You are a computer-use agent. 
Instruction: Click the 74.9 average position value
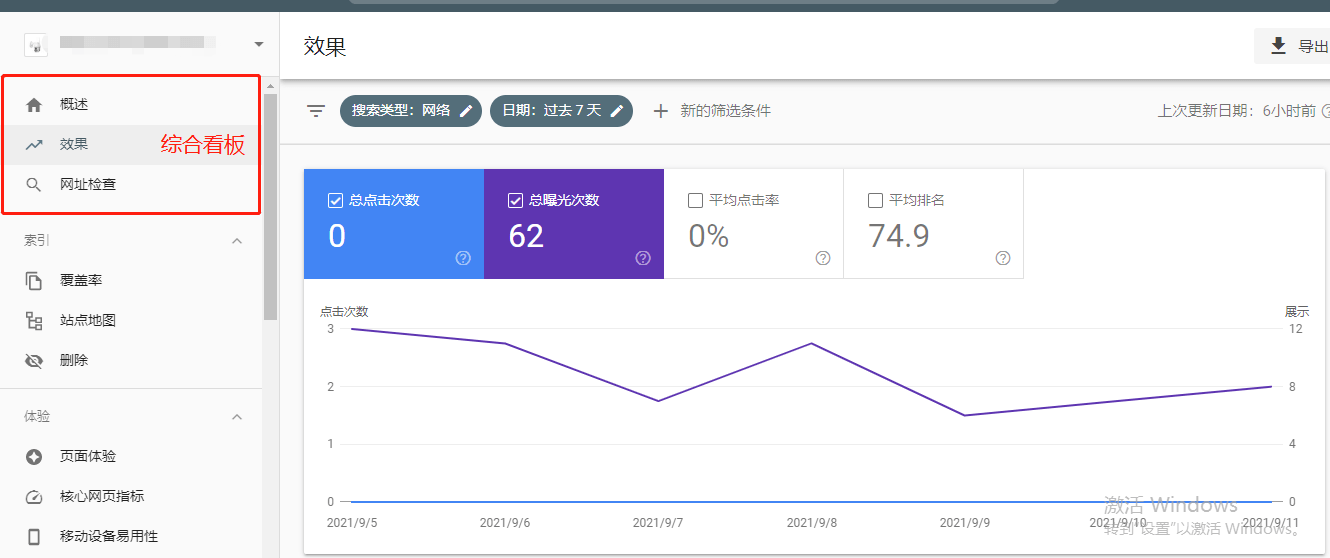pos(899,236)
